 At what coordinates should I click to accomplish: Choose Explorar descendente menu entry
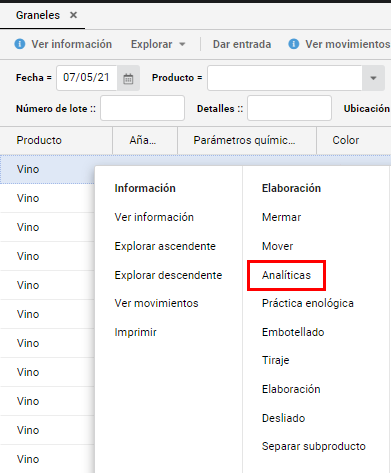point(168,275)
